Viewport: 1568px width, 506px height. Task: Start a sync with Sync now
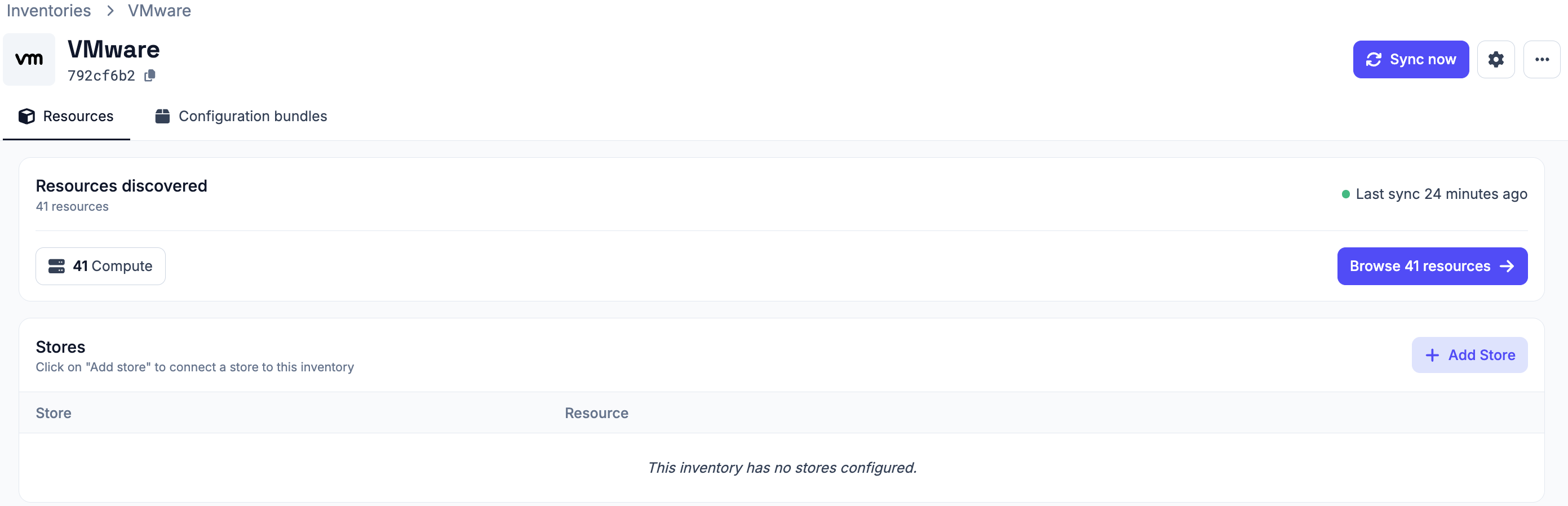pos(1410,60)
